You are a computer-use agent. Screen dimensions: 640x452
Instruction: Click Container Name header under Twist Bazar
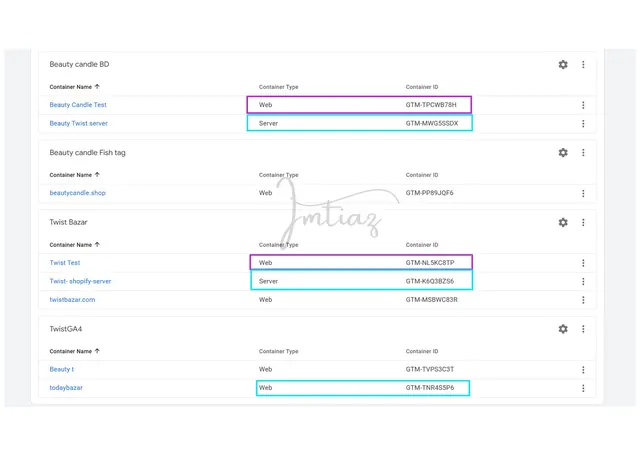click(x=71, y=245)
